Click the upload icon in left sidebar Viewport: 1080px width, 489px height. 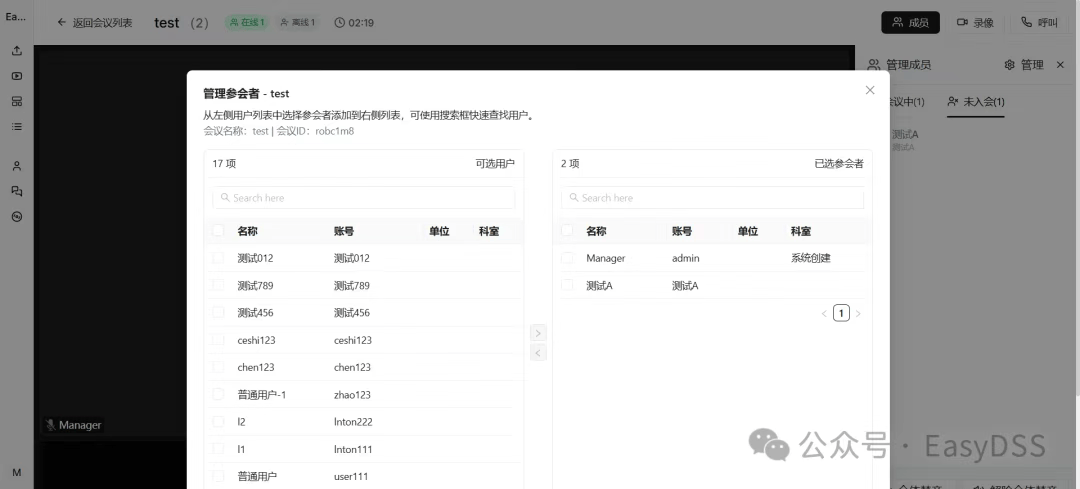(x=17, y=51)
